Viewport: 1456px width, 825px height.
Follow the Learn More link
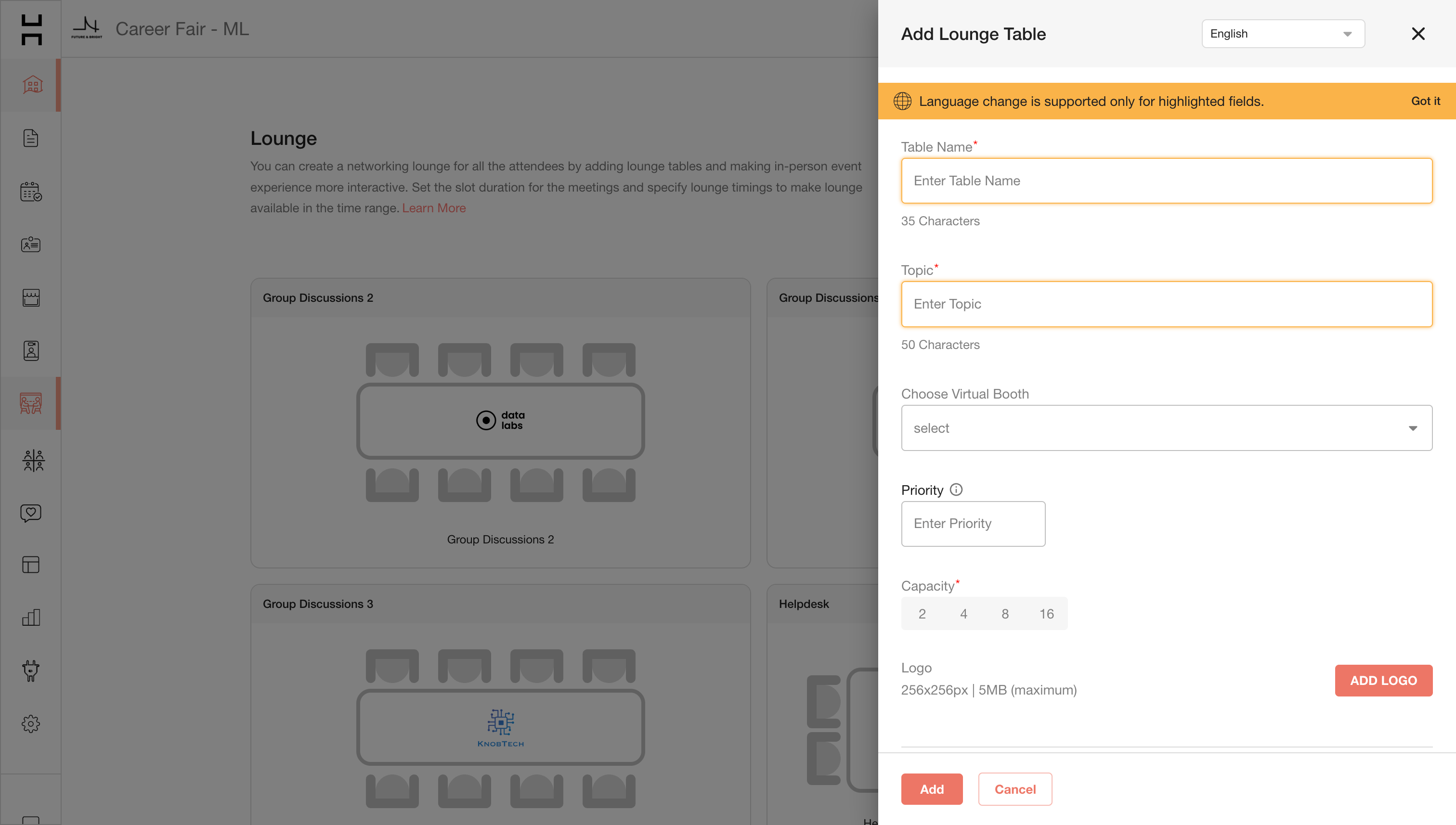(x=434, y=208)
